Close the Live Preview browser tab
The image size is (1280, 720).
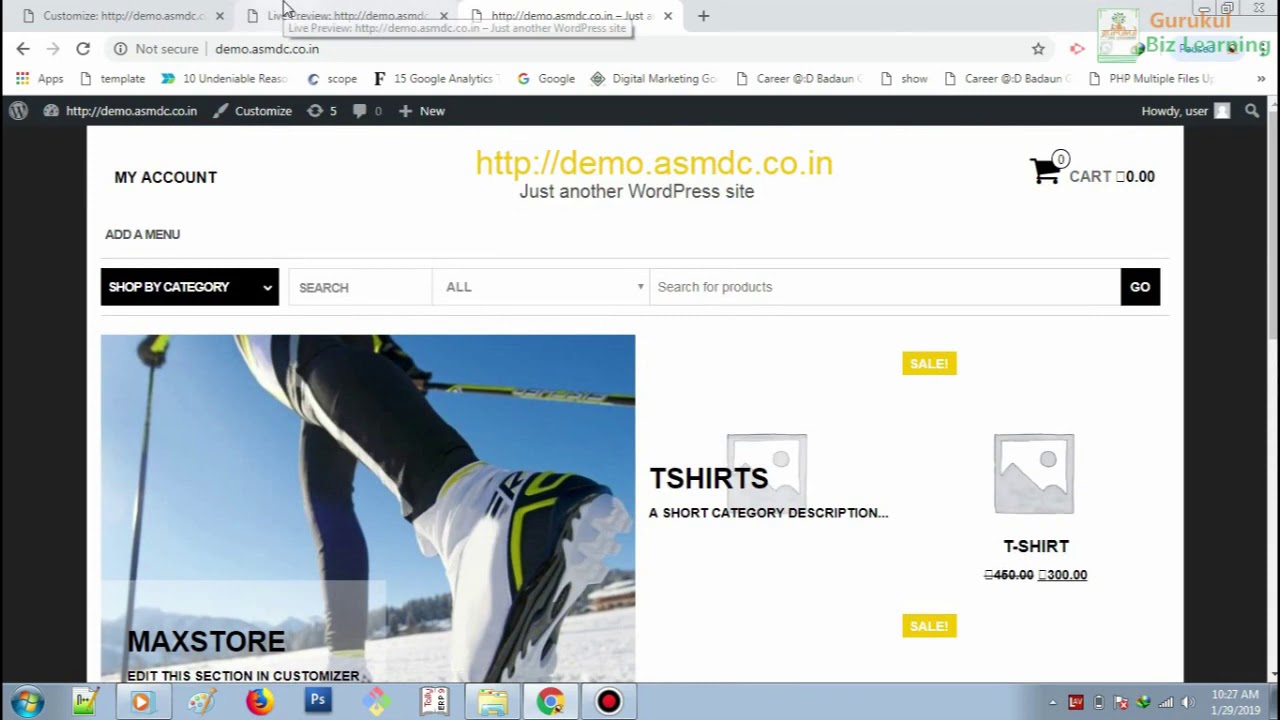444,16
